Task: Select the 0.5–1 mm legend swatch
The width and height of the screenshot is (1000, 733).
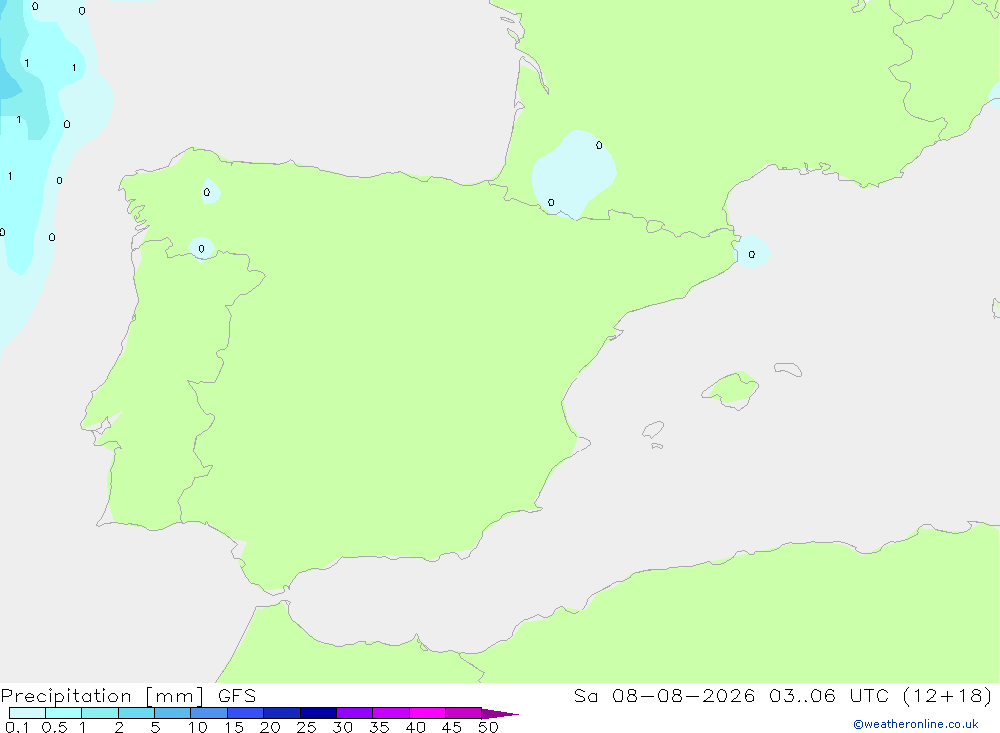Action: 63,713
